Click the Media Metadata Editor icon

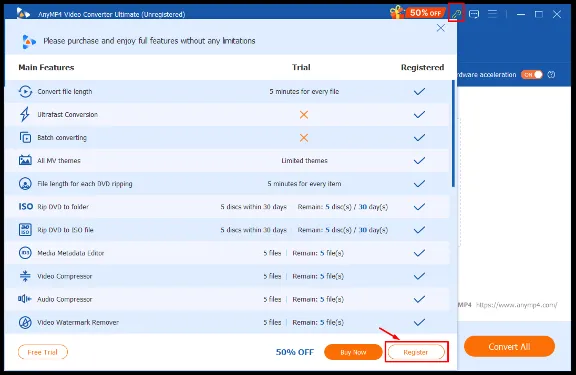click(25, 253)
